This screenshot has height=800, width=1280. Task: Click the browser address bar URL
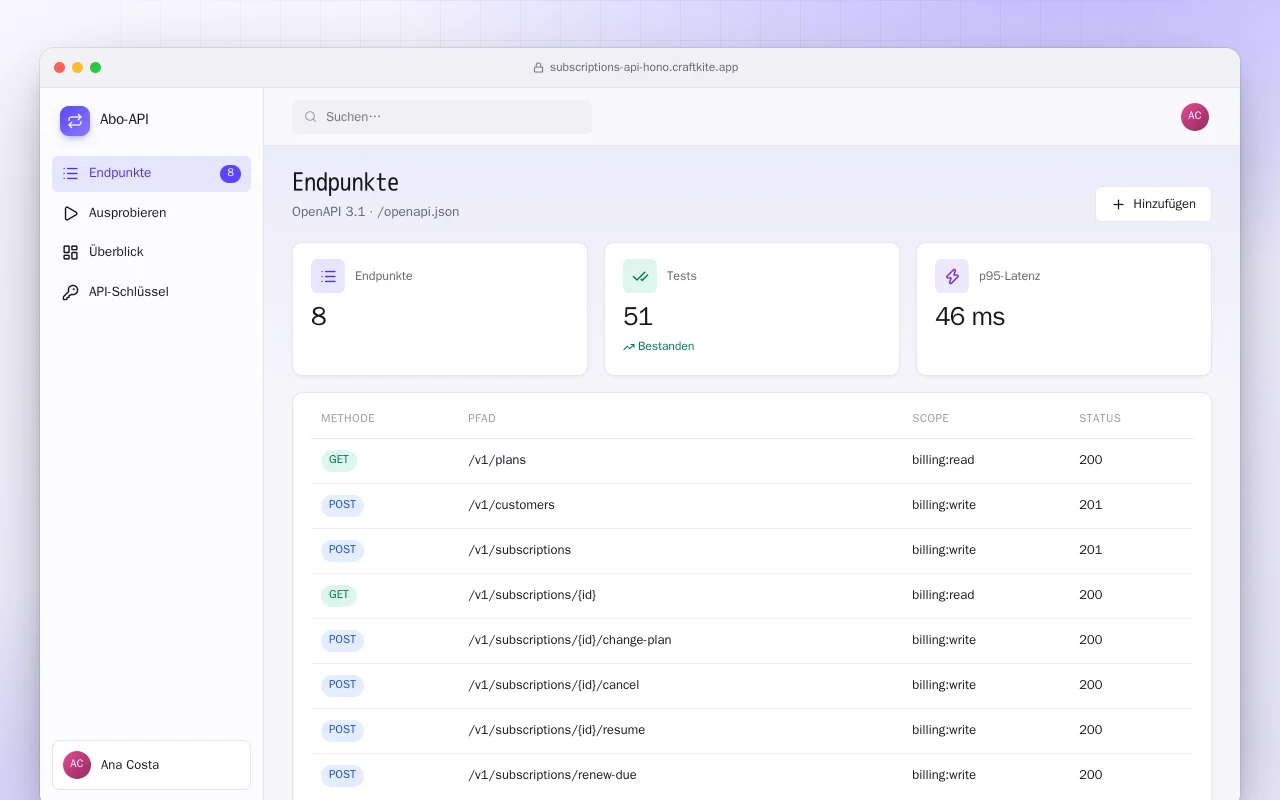(x=644, y=68)
